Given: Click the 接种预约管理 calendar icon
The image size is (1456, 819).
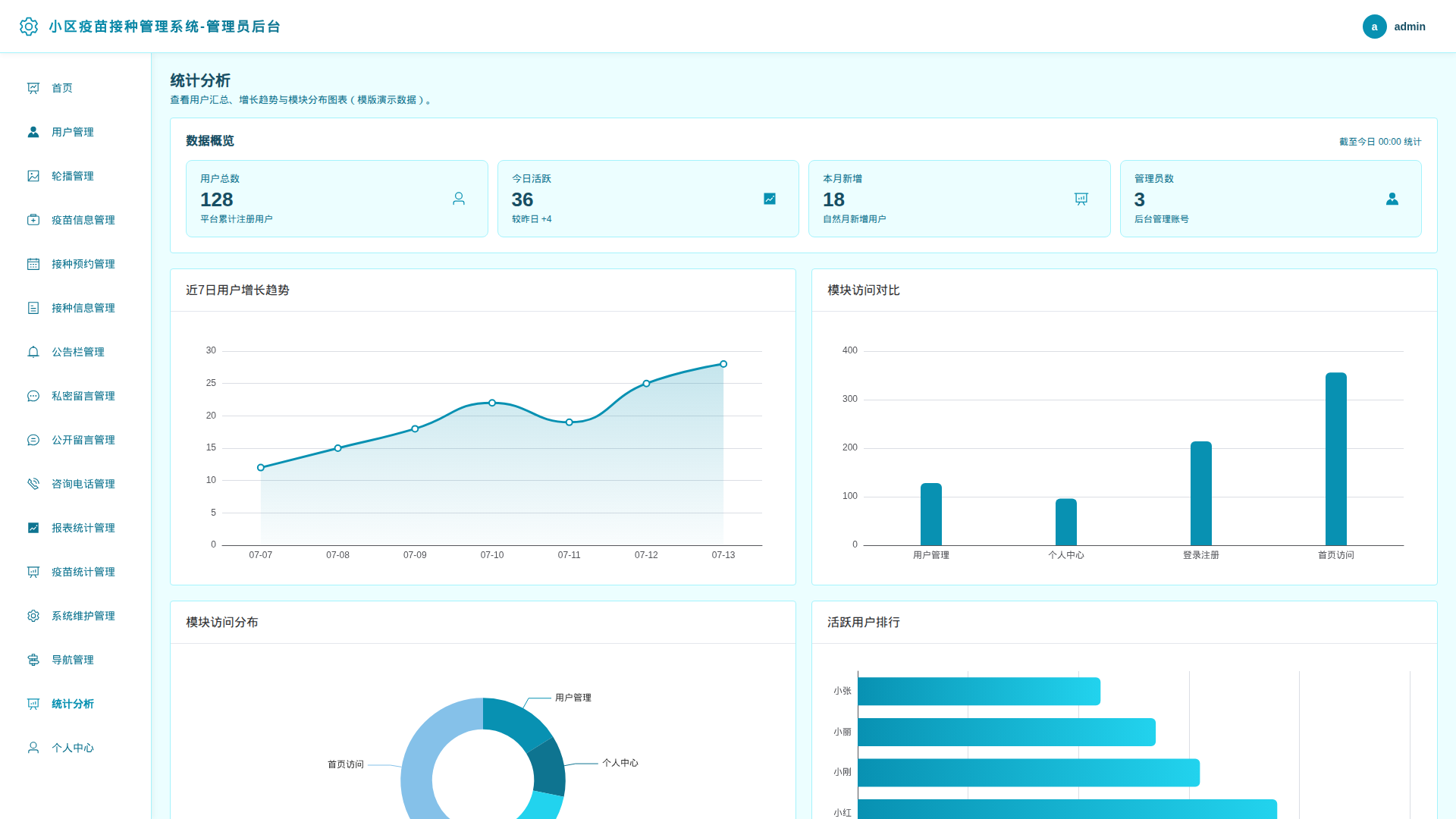Looking at the screenshot, I should (33, 264).
